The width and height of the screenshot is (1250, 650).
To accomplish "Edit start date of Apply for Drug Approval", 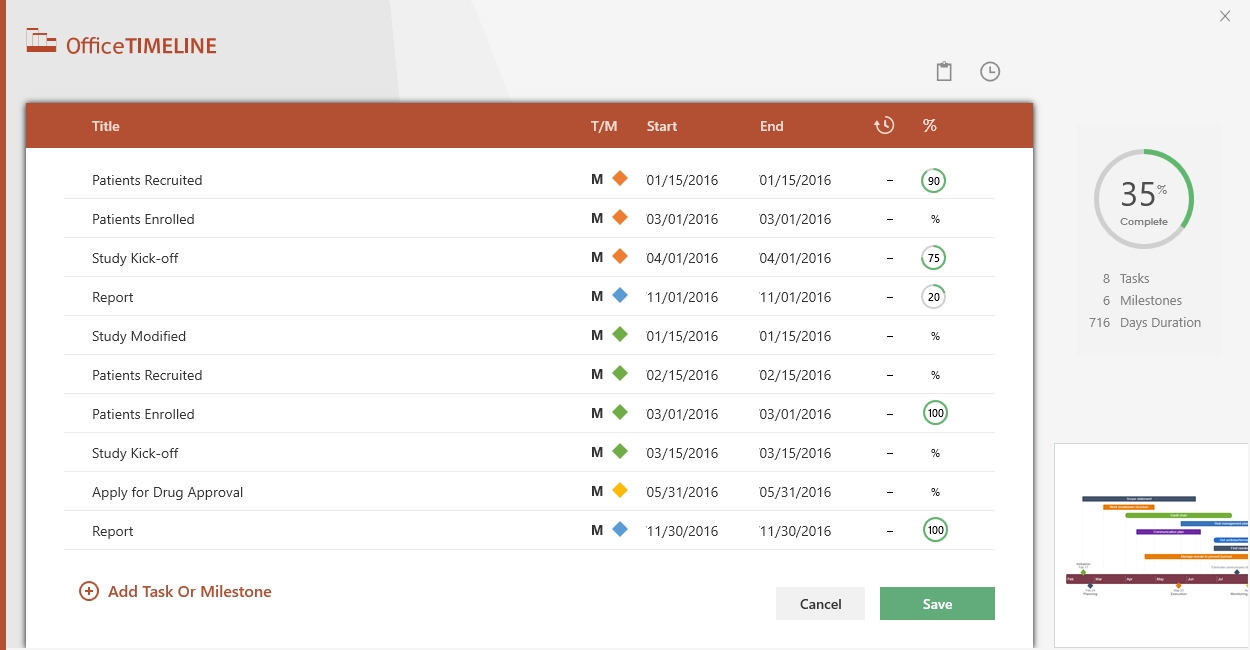I will 682,492.
